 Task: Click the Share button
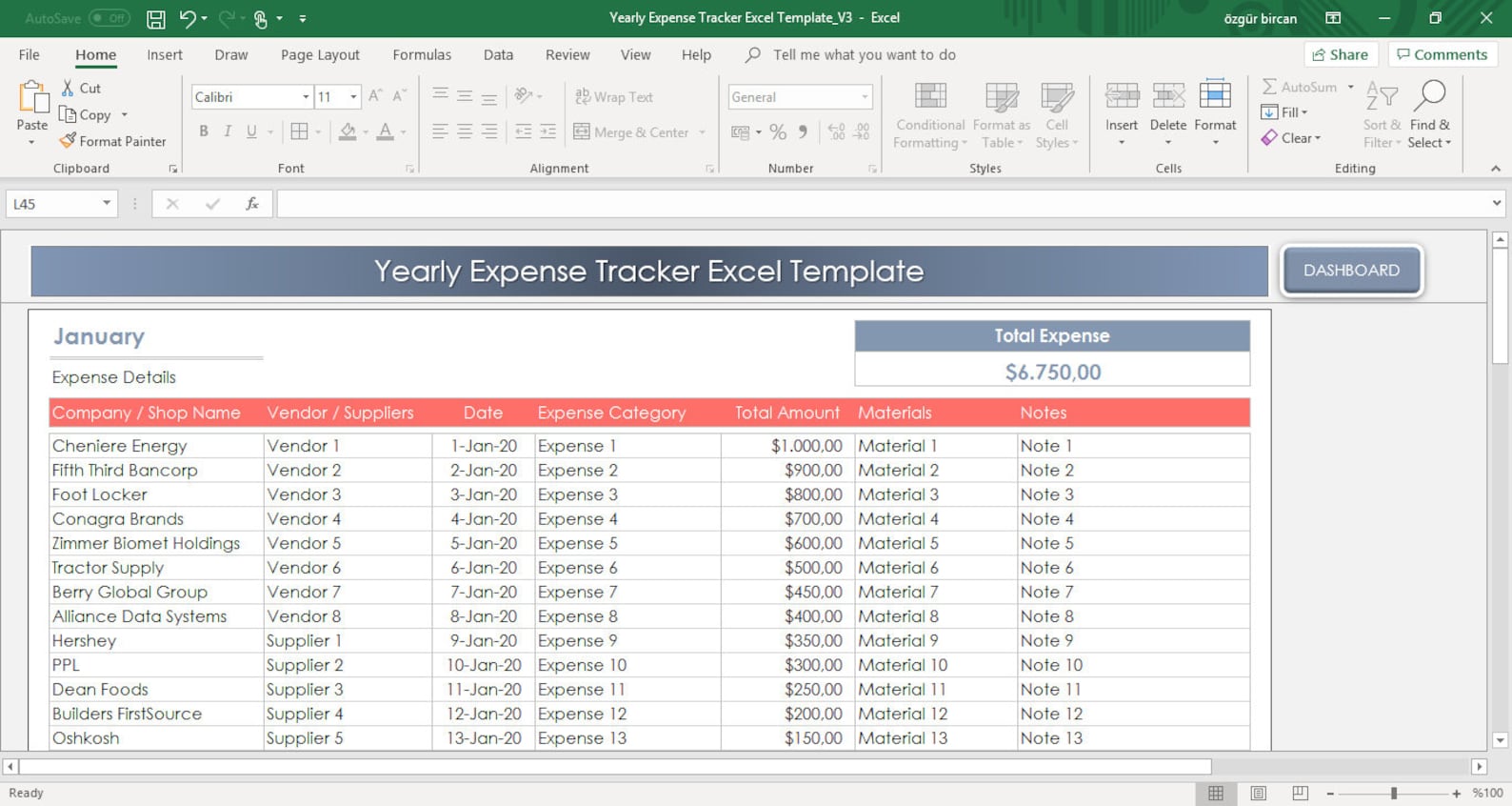point(1341,54)
